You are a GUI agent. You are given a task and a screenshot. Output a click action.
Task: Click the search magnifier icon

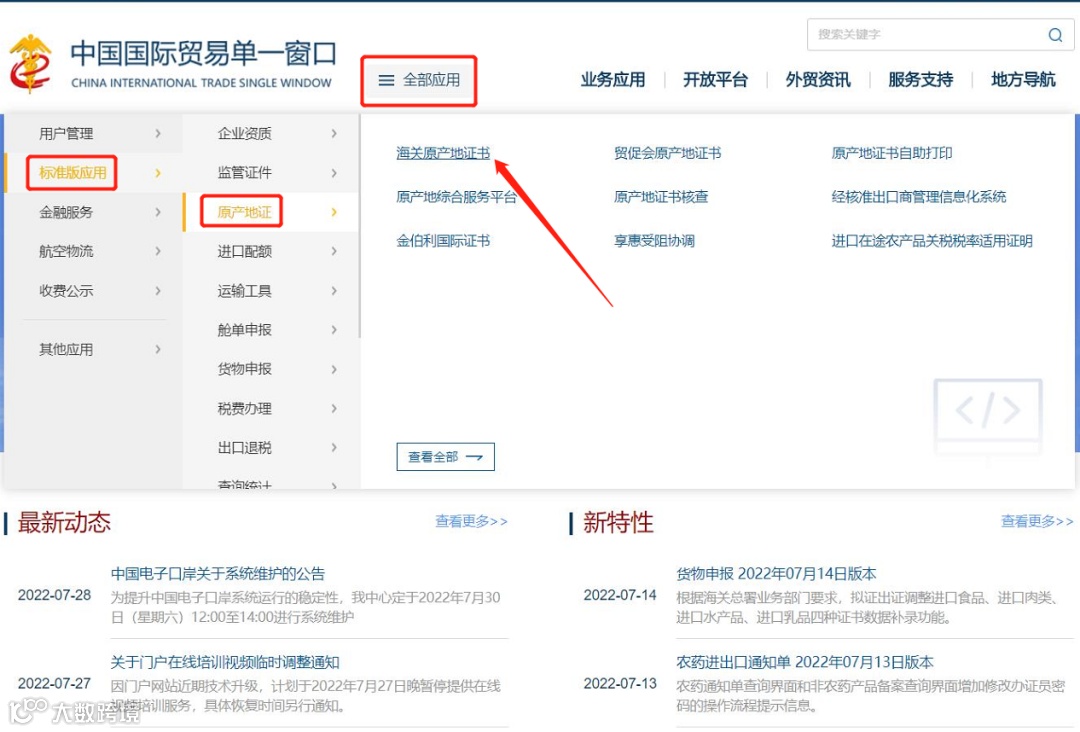pos(1055,34)
